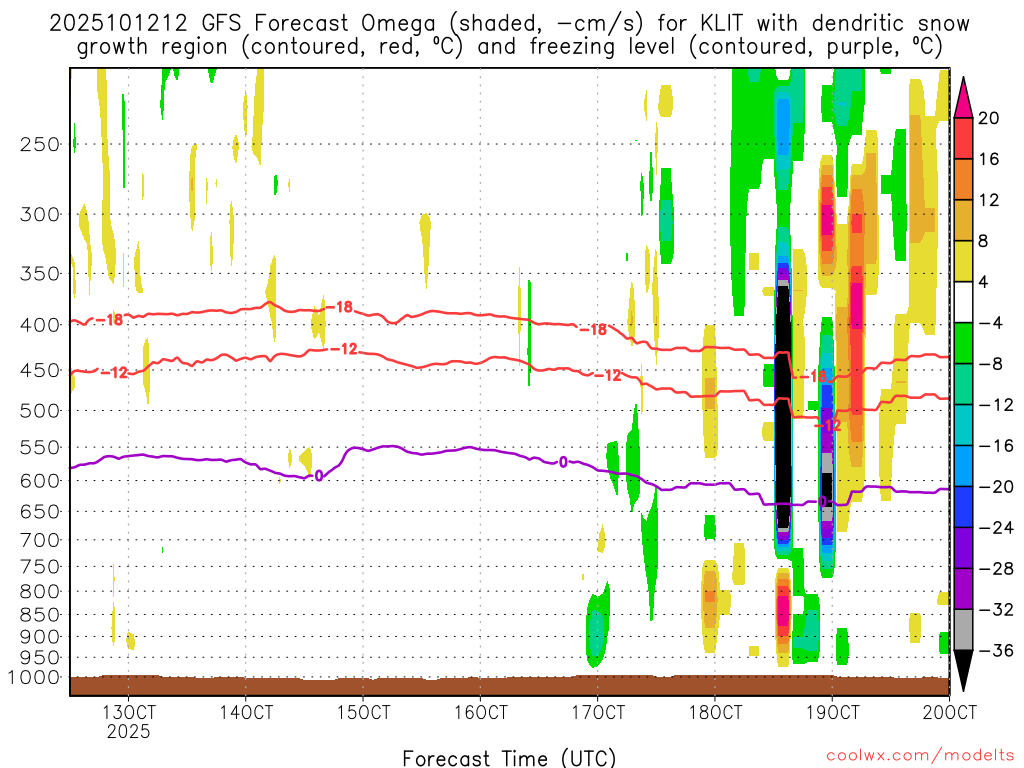Select the 130CT time axis label

[x=128, y=712]
